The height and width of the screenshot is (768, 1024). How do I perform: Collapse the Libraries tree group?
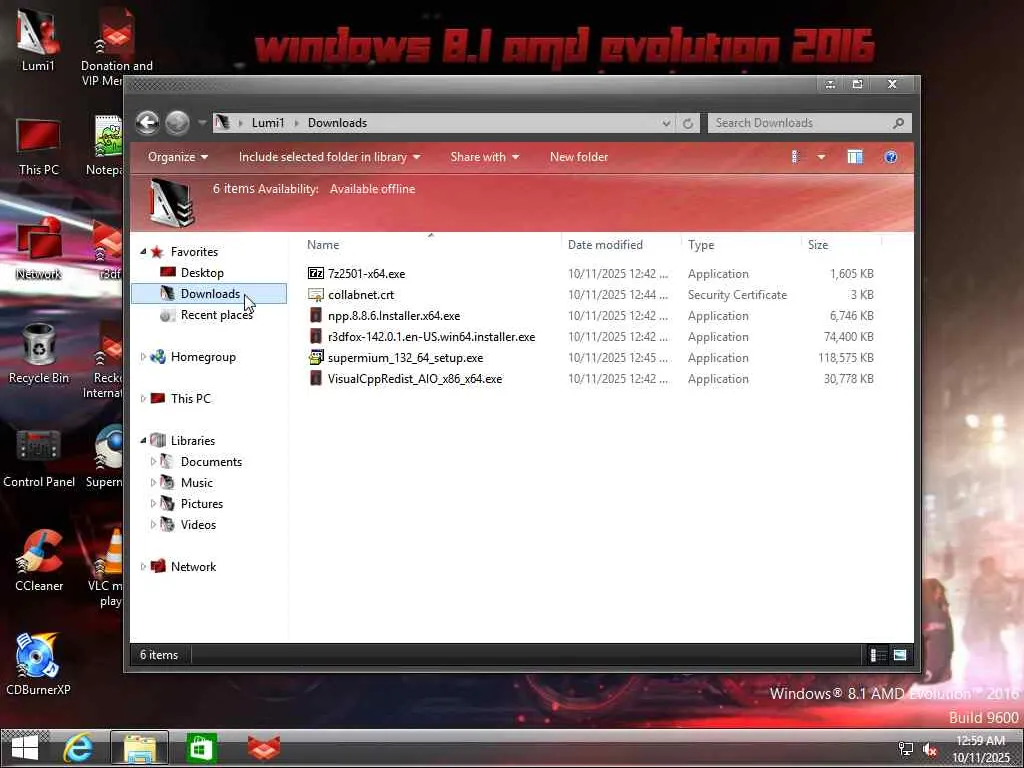pyautogui.click(x=143, y=440)
